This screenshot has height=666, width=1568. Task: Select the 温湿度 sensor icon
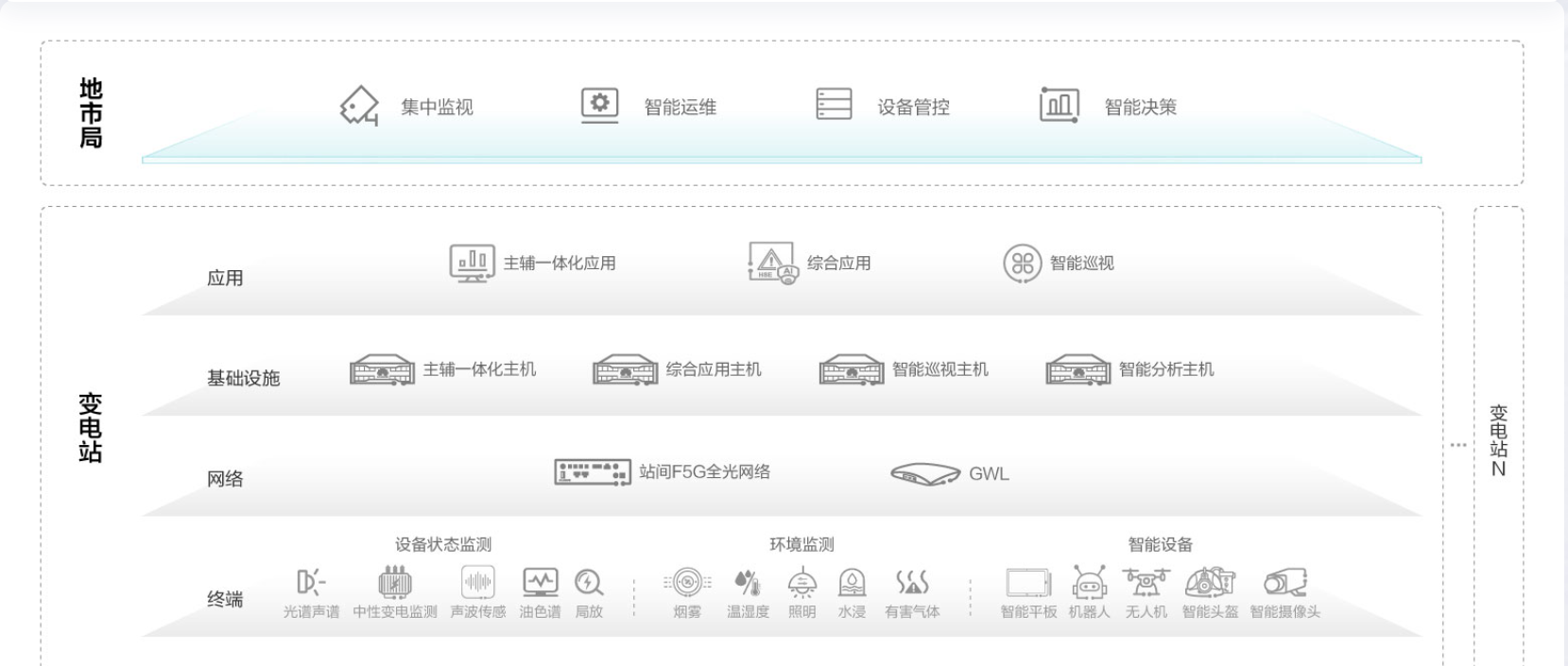click(747, 583)
